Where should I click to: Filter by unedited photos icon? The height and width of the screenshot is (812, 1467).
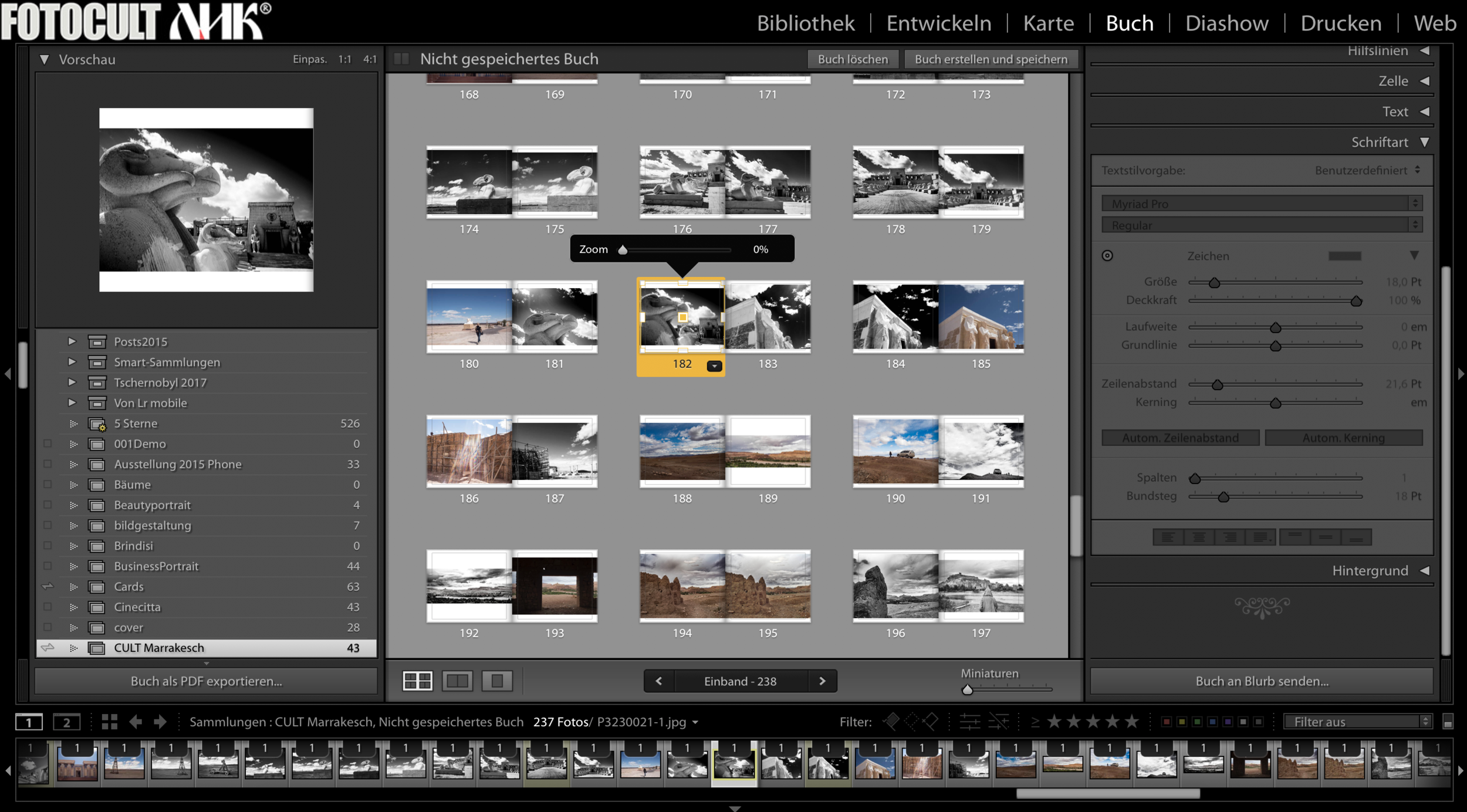(999, 722)
